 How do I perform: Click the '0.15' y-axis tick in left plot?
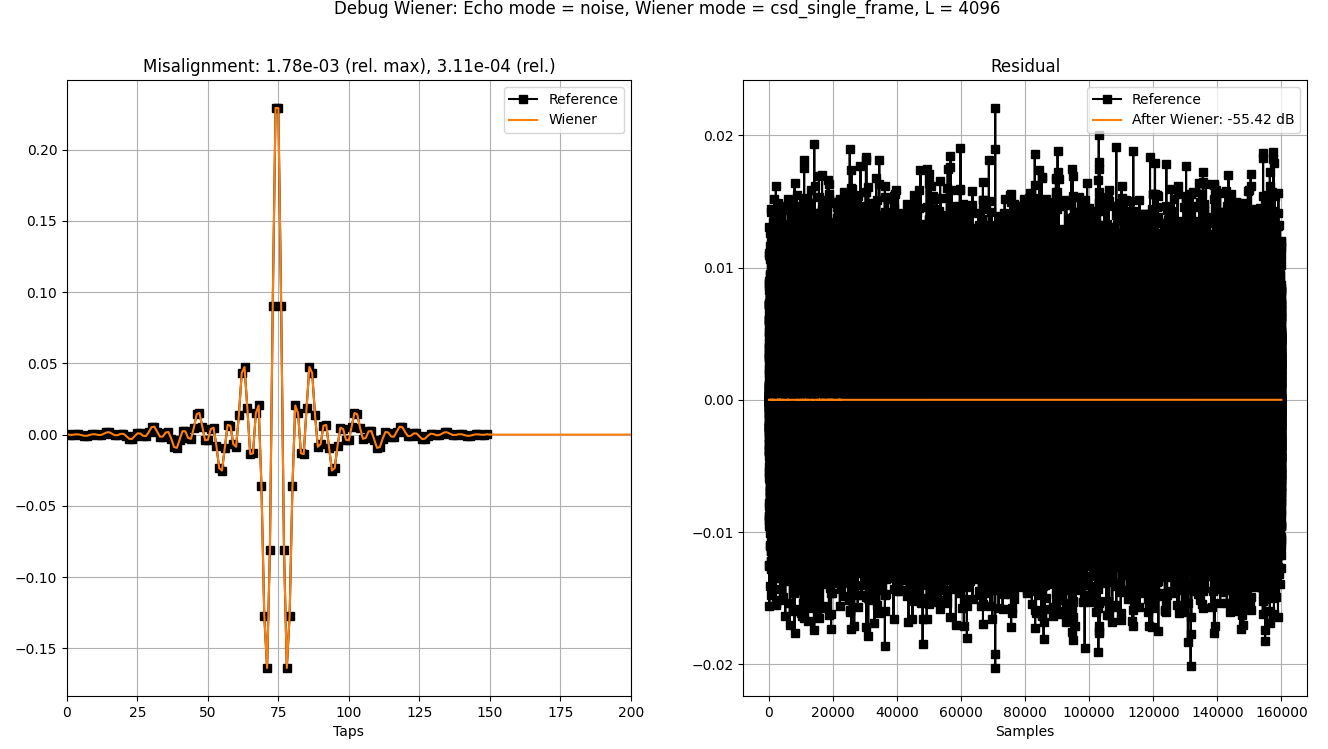pyautogui.click(x=45, y=221)
